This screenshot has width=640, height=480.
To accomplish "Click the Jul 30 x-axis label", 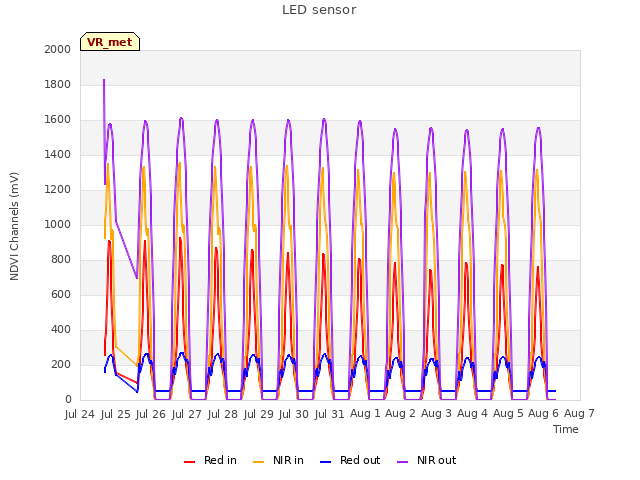I will (x=294, y=414).
